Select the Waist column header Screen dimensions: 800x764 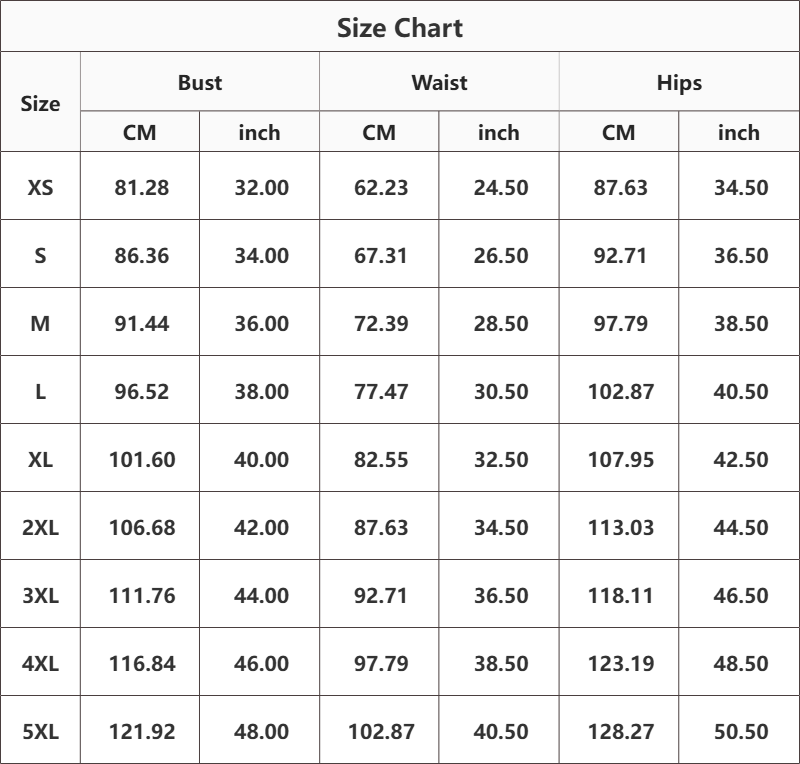click(x=439, y=83)
